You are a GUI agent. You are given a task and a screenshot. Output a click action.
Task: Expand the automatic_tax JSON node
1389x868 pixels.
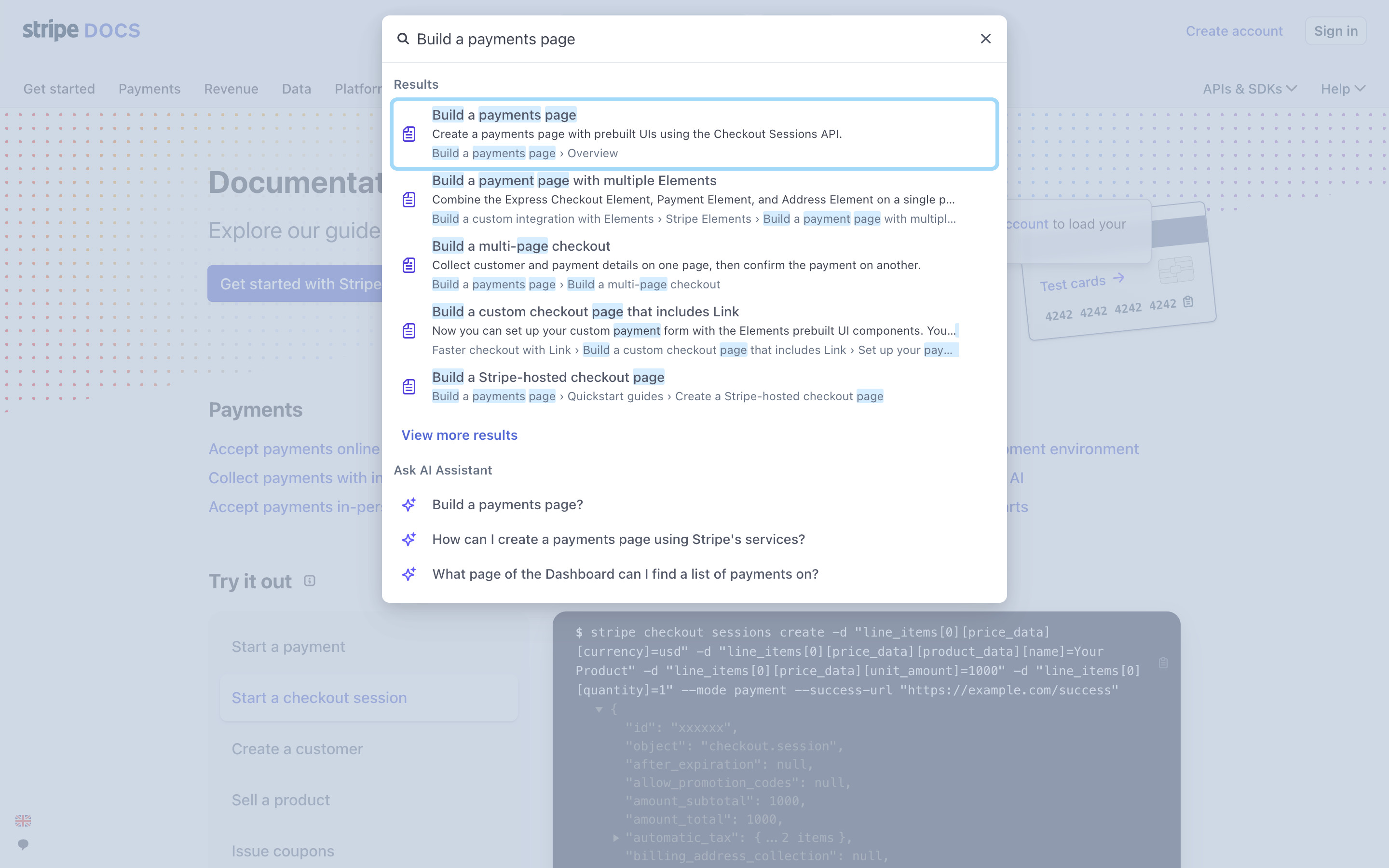[x=616, y=838]
